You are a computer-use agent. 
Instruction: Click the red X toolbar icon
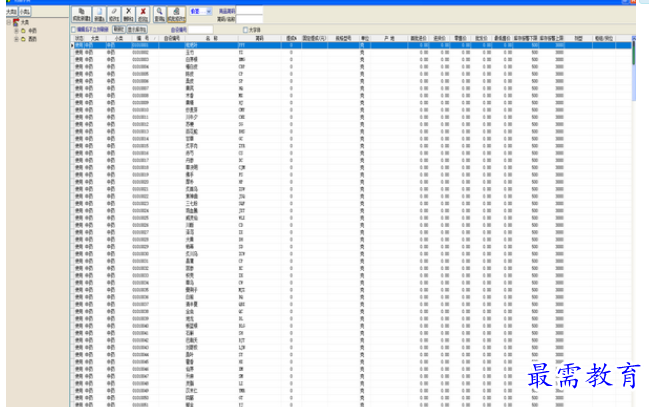pyautogui.click(x=143, y=14)
